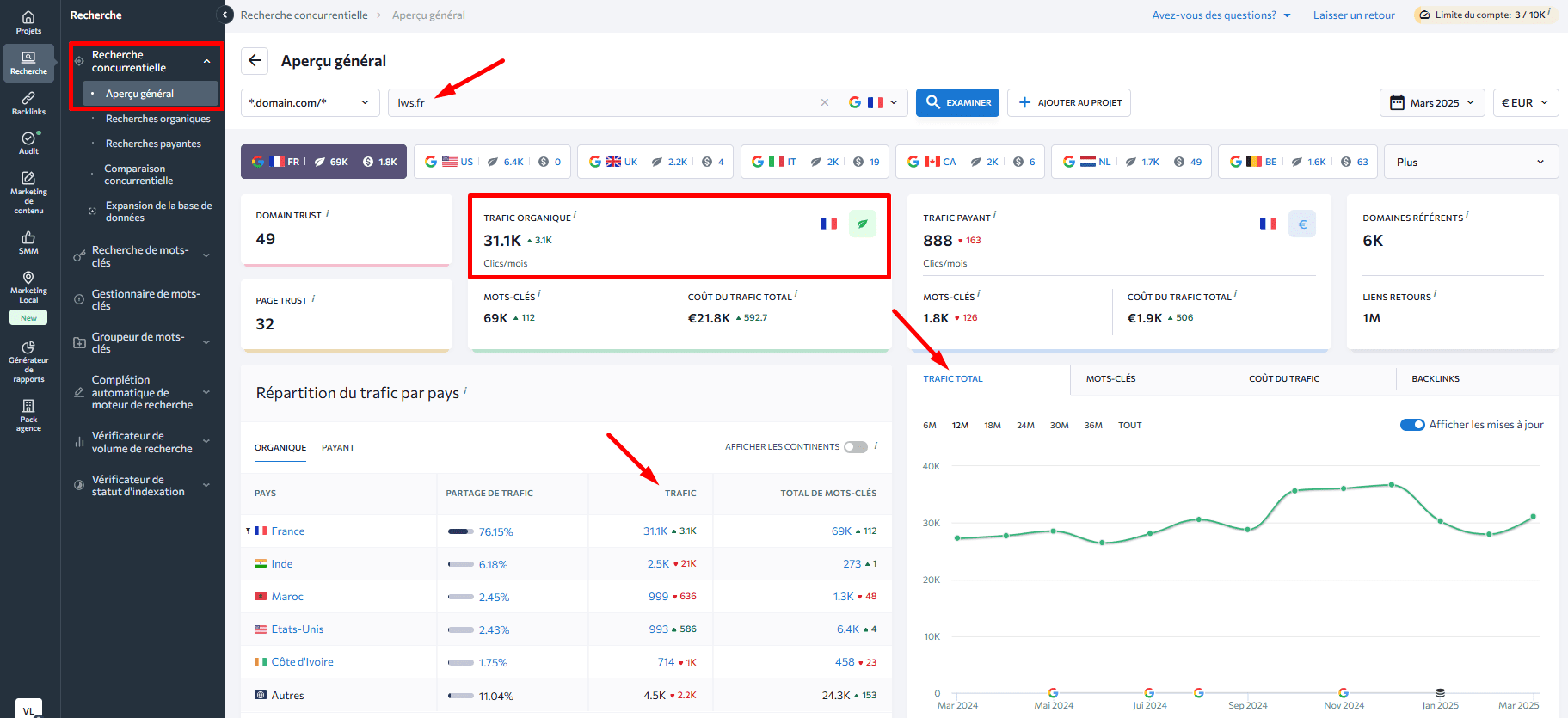
Task: Open the Maroc country link
Action: pyautogui.click(x=287, y=597)
